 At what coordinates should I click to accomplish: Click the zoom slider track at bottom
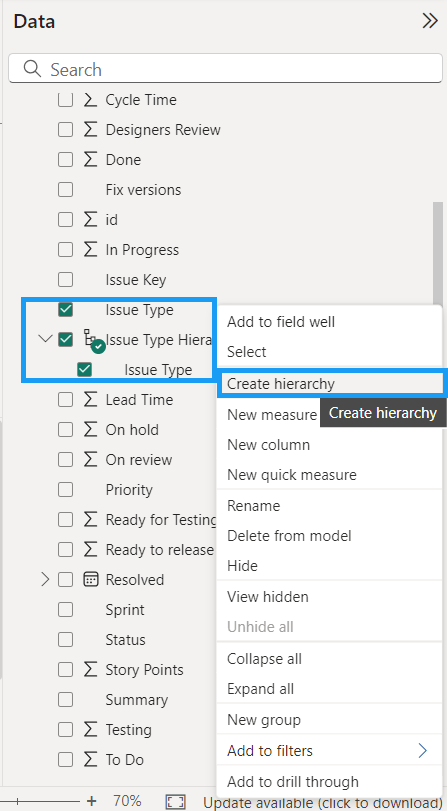pos(40,801)
